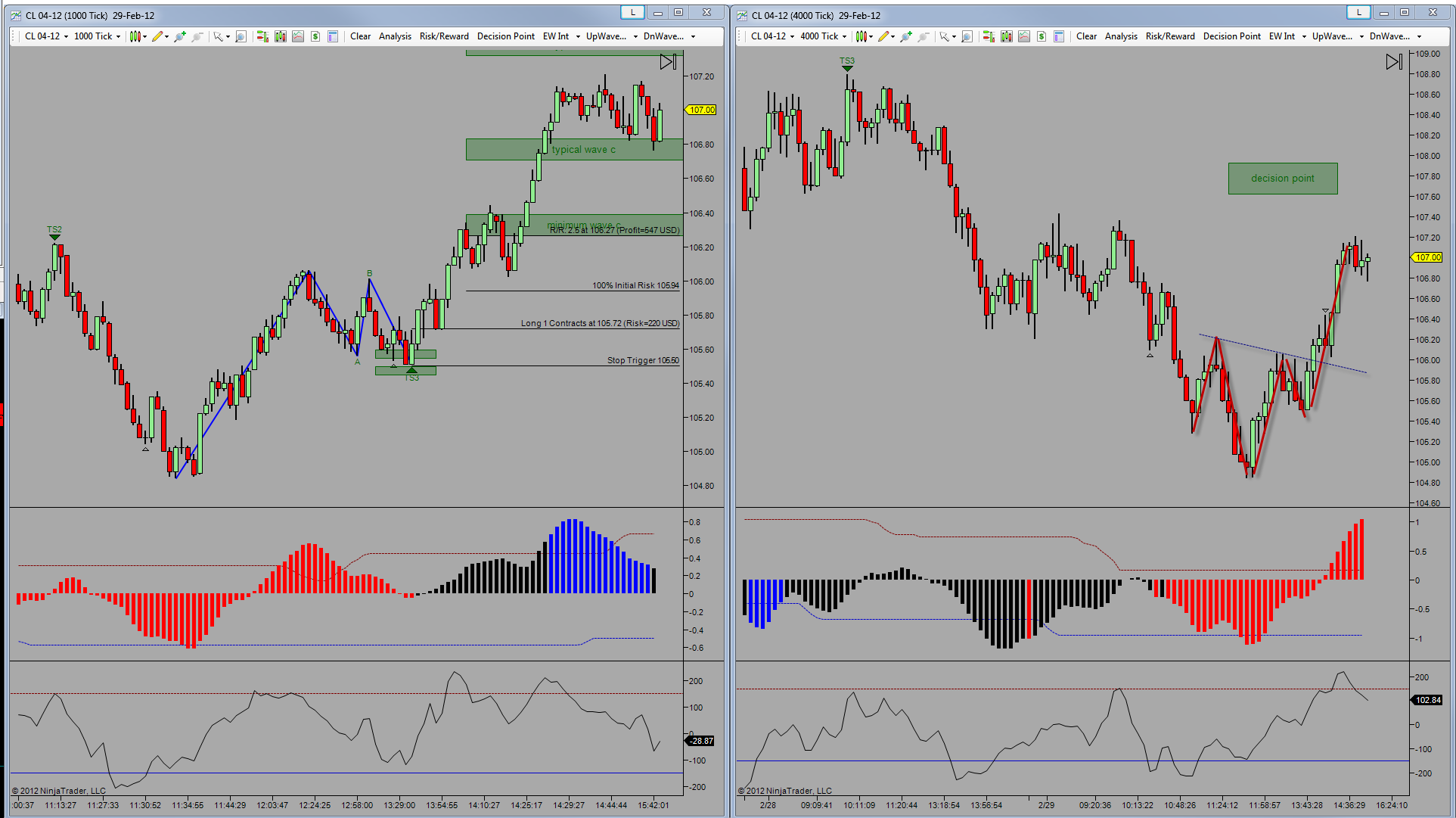This screenshot has height=818, width=1456.
Task: Open the 4000 Tick interval dropdown
Action: pos(823,36)
